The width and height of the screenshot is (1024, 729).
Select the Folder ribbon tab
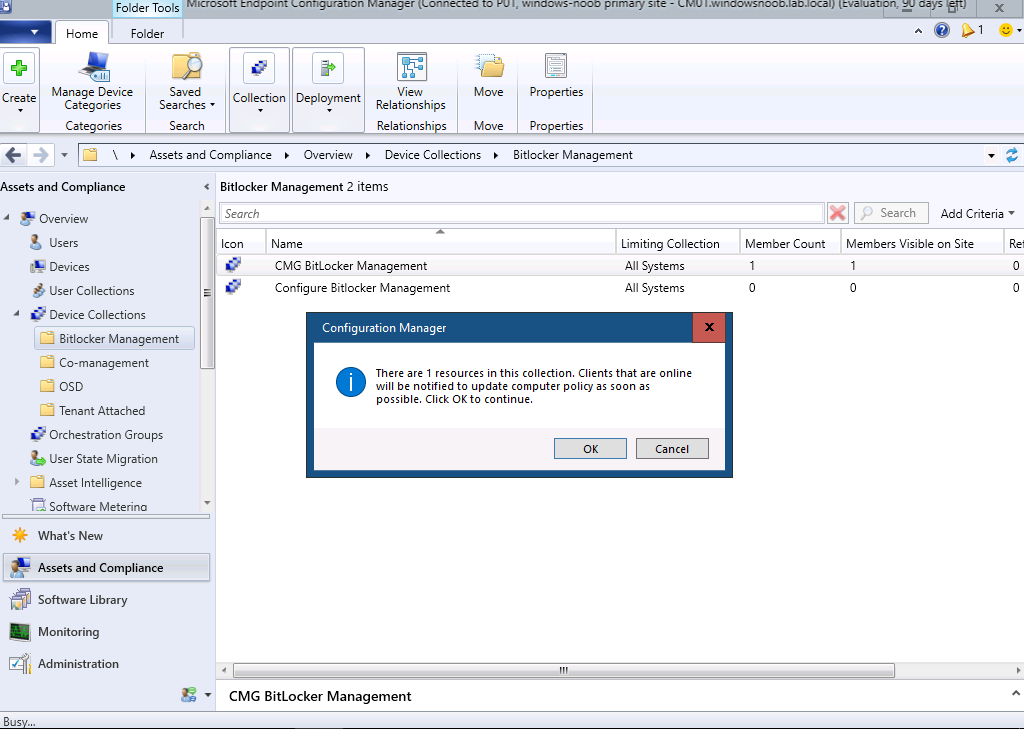tap(147, 33)
